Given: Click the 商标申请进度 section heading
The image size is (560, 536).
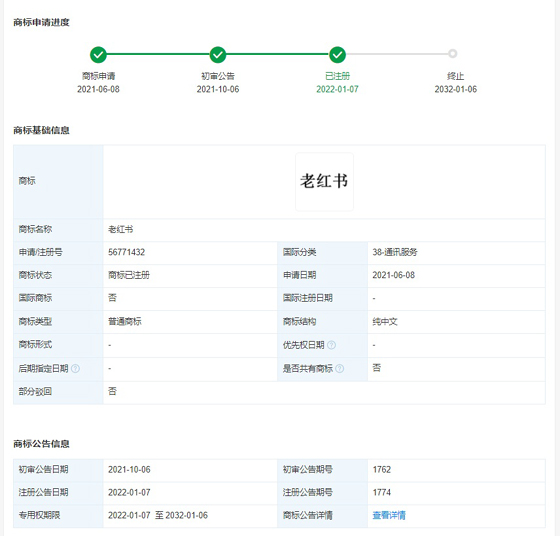Looking at the screenshot, I should click(x=41, y=22).
